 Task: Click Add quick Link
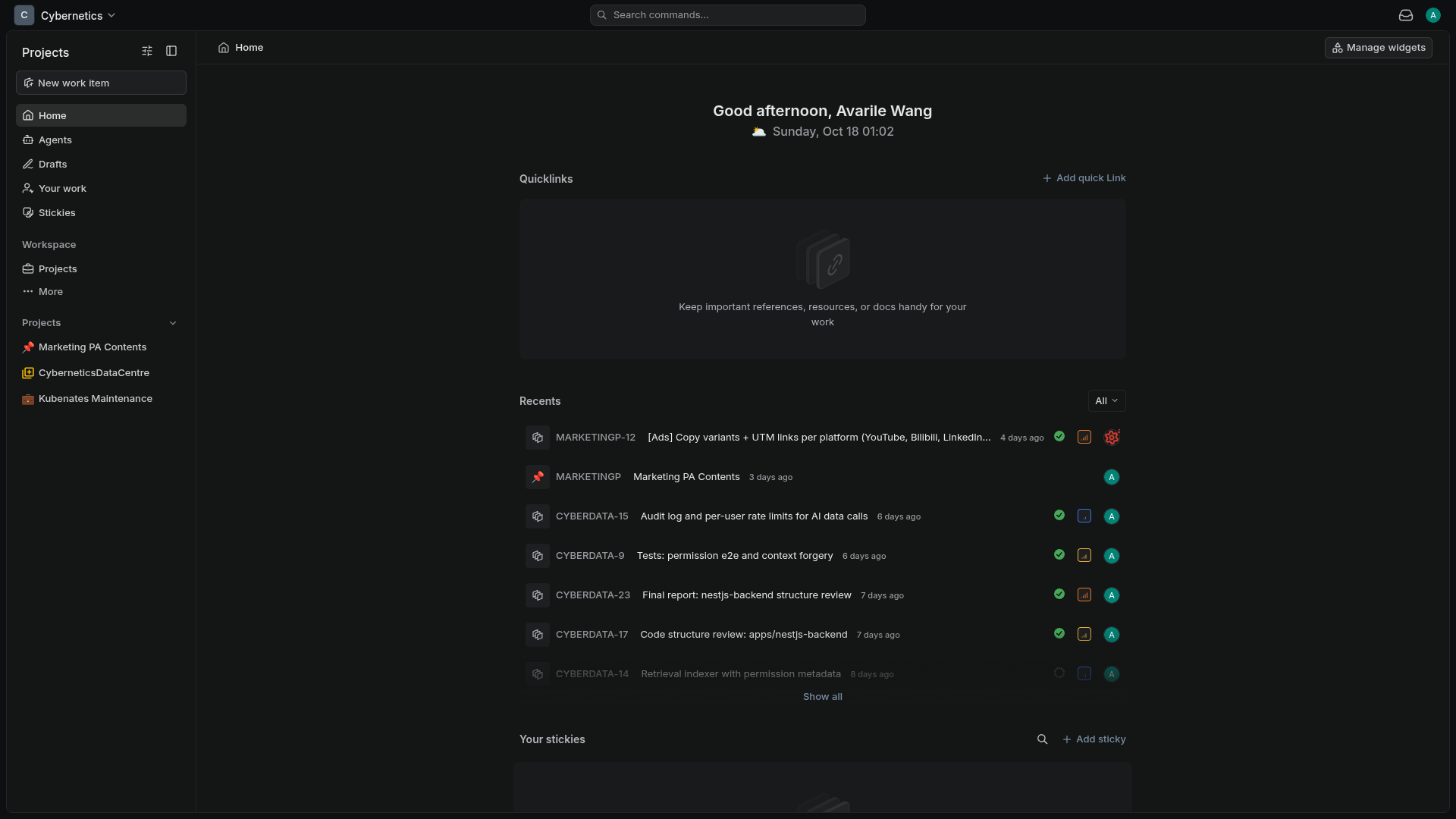pos(1084,178)
